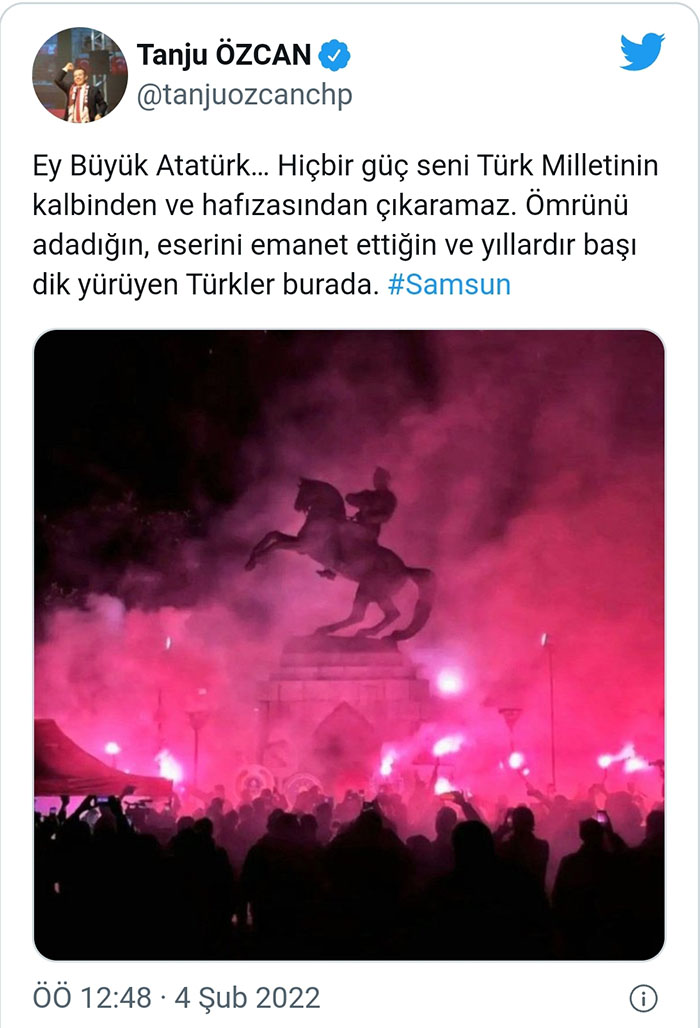Screen dimensions: 700x1028
Task: Click the bright flare right of the pedestal
Action: (449, 682)
